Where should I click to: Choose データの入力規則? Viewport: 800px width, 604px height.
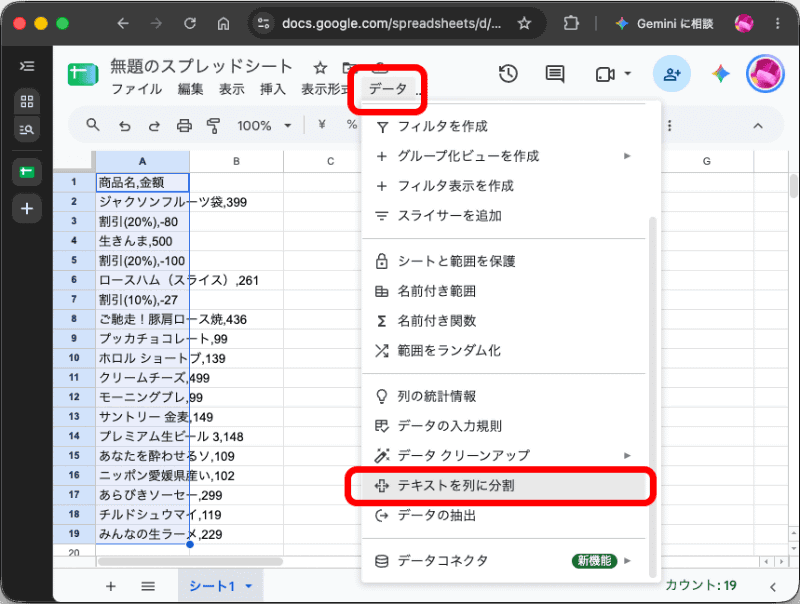coord(504,426)
